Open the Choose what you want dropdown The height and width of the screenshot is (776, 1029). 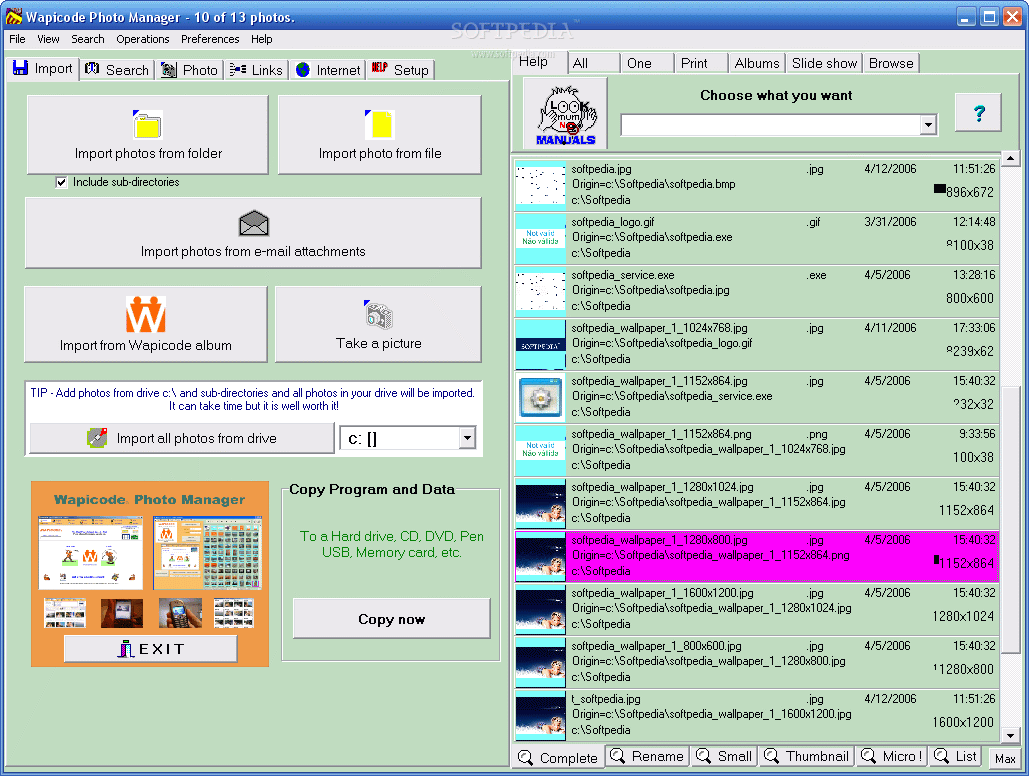pos(927,125)
